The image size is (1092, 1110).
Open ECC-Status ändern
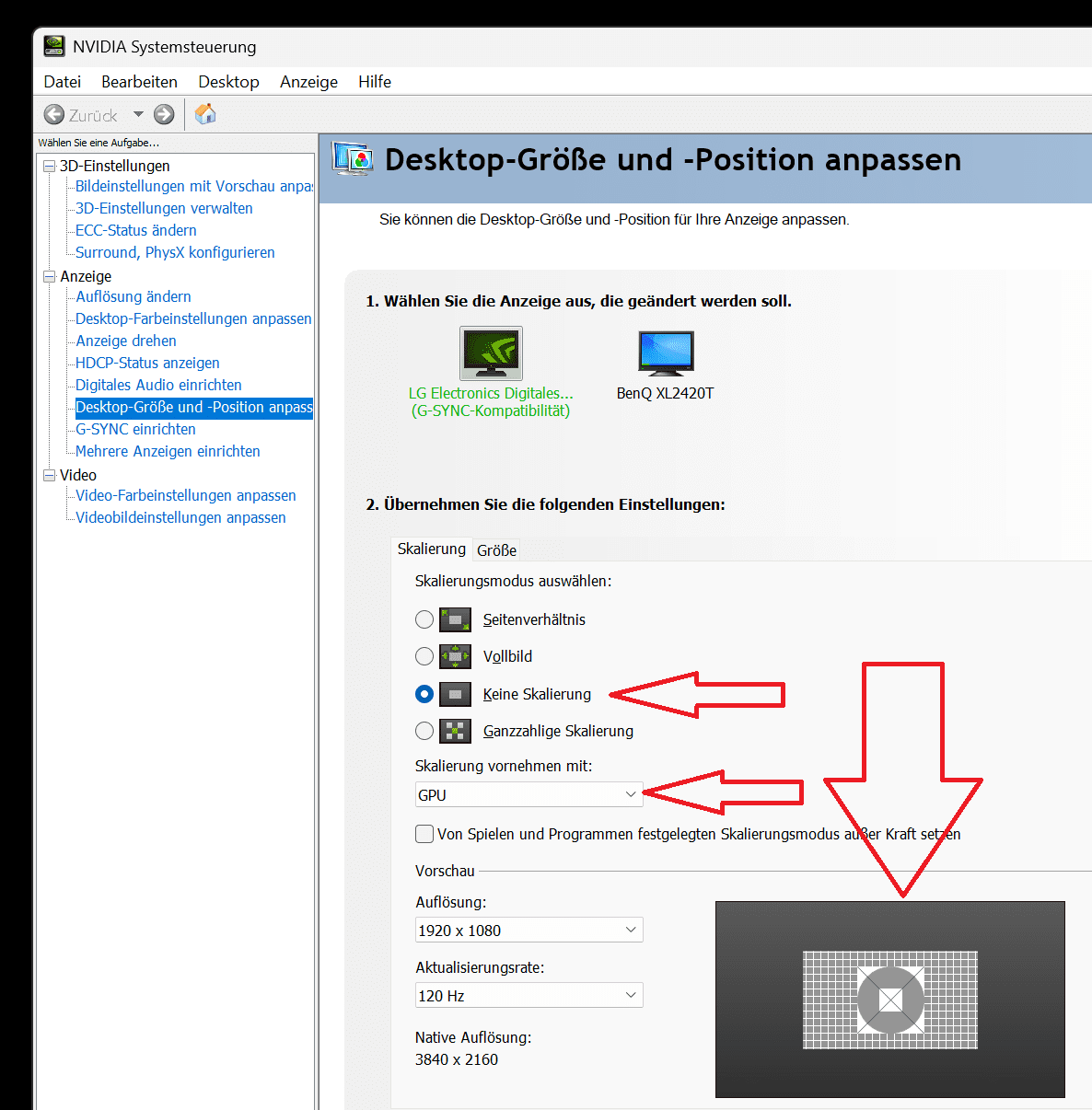136,230
